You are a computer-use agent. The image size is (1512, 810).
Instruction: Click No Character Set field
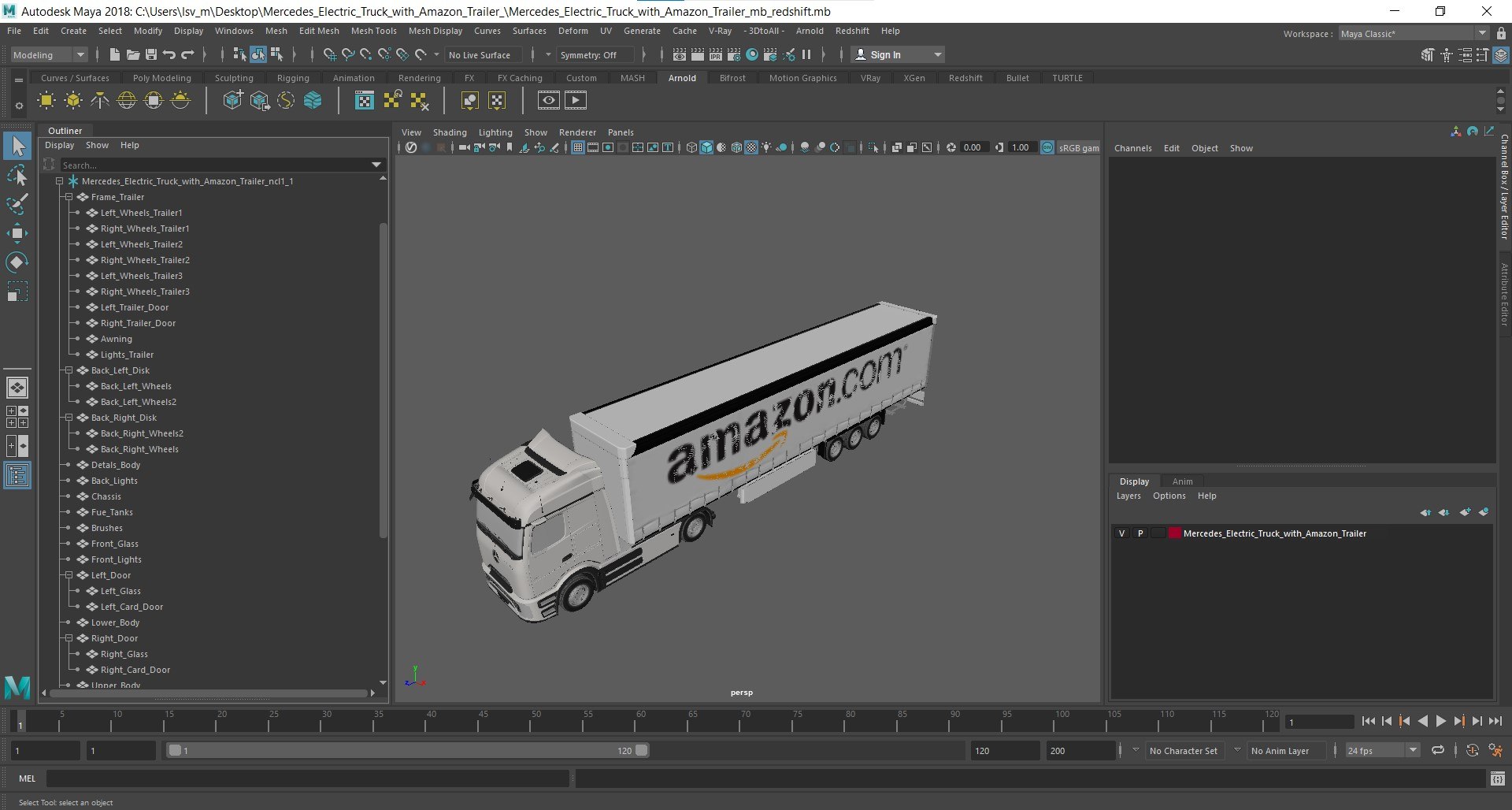click(1183, 751)
